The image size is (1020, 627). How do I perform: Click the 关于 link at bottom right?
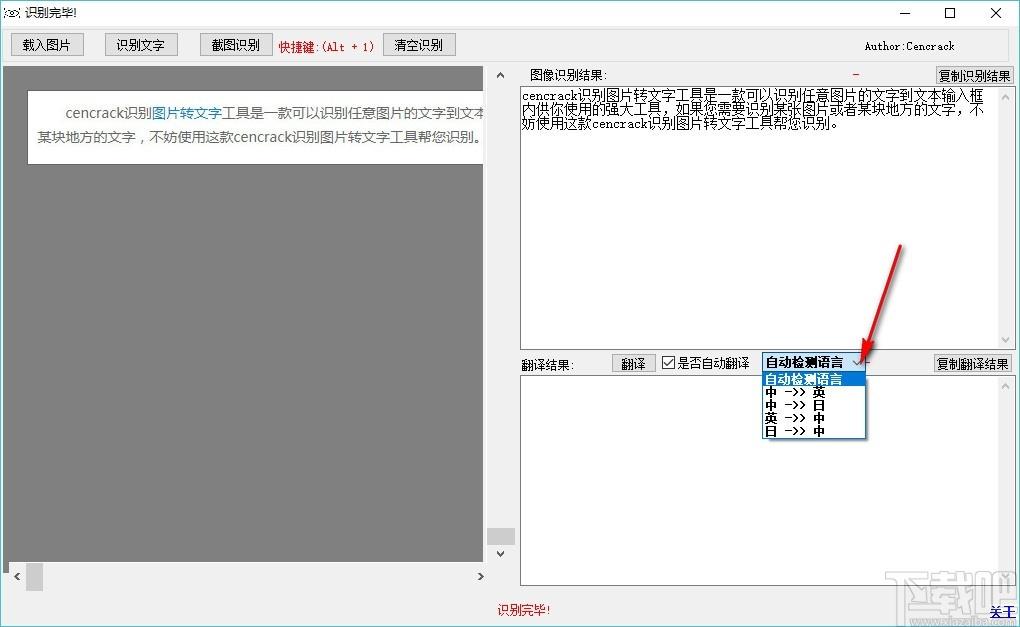[1002, 612]
